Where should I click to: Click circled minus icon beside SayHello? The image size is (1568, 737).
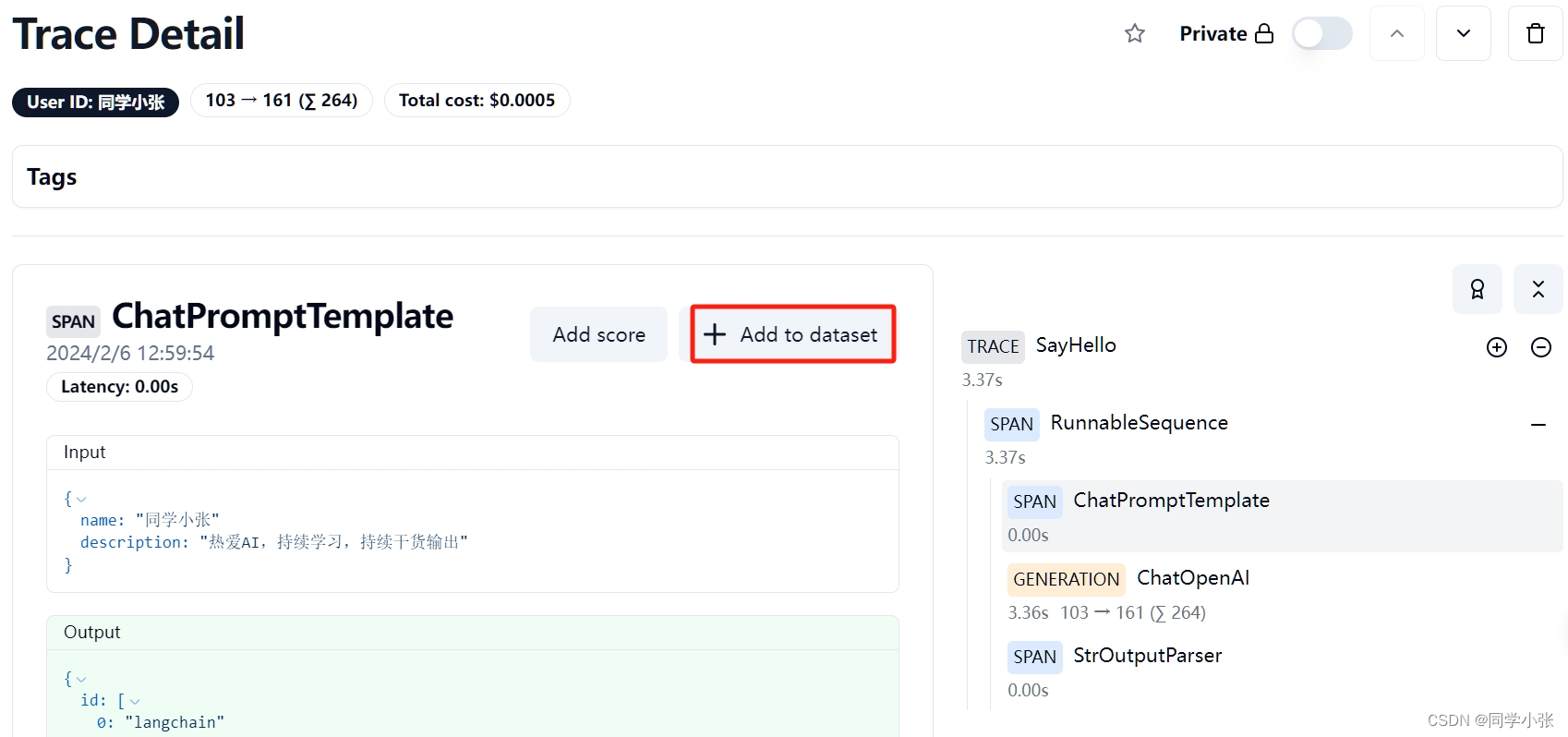1540,347
